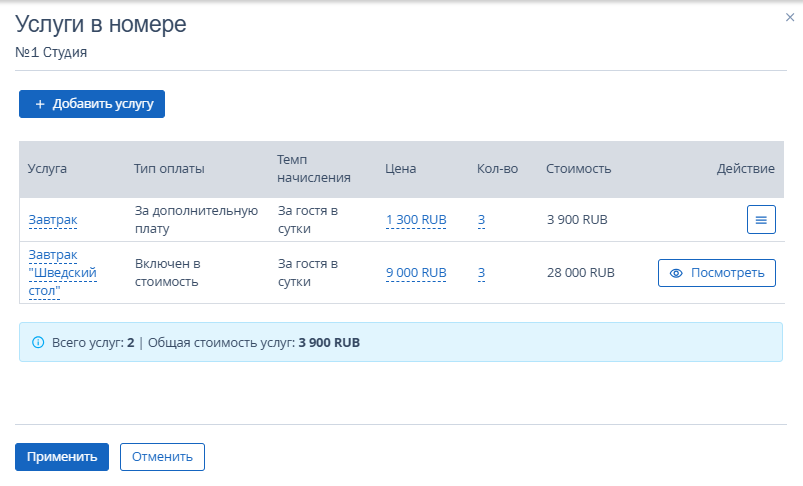The image size is (803, 486).
Task: Click the Темп начисления column header
Action: 313,169
